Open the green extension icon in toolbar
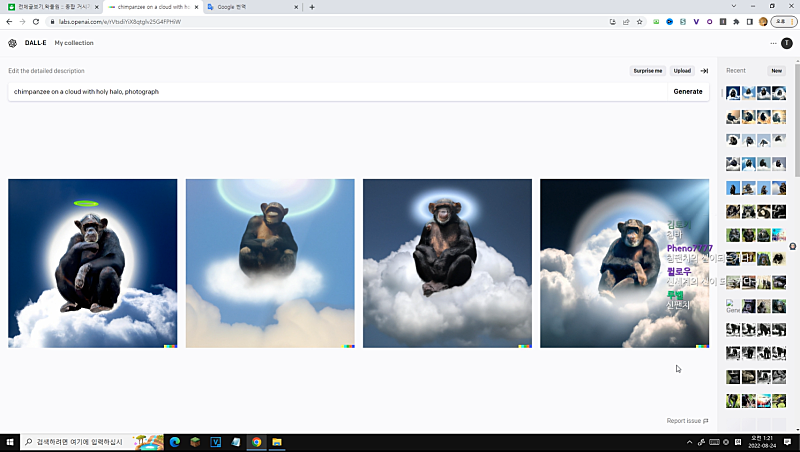800x452 pixels. pyautogui.click(x=656, y=22)
